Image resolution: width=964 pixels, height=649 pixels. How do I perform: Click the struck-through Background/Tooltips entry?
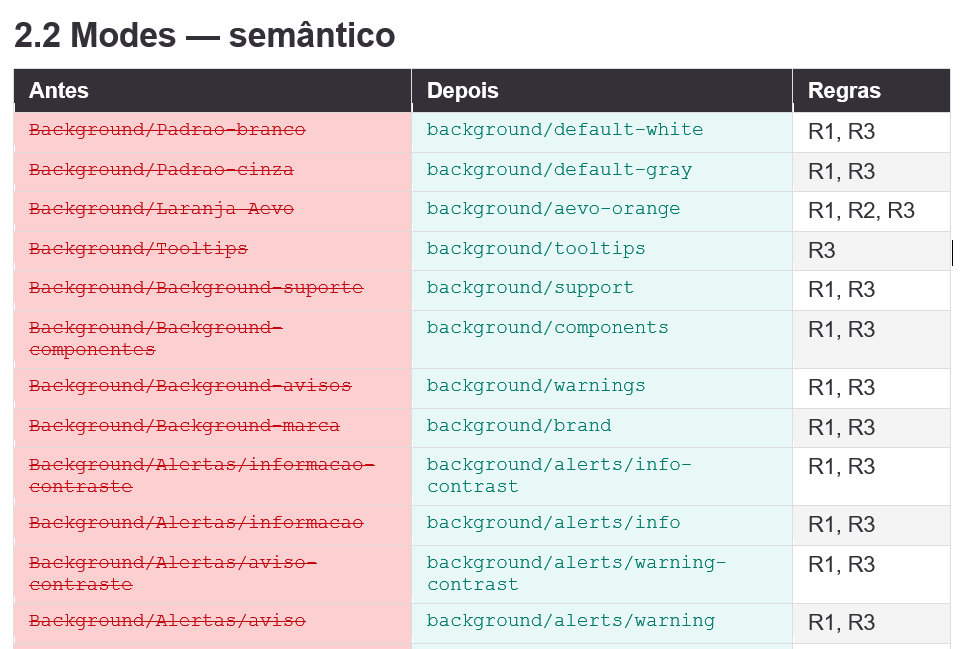138,248
